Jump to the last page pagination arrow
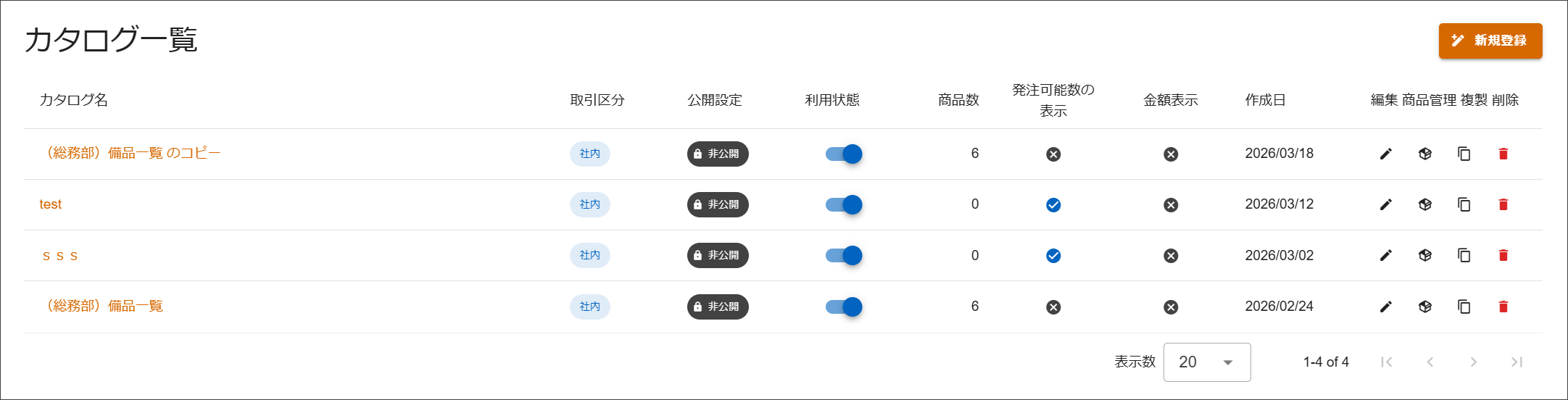Screen dimensions: 1568x400 coord(1517,362)
